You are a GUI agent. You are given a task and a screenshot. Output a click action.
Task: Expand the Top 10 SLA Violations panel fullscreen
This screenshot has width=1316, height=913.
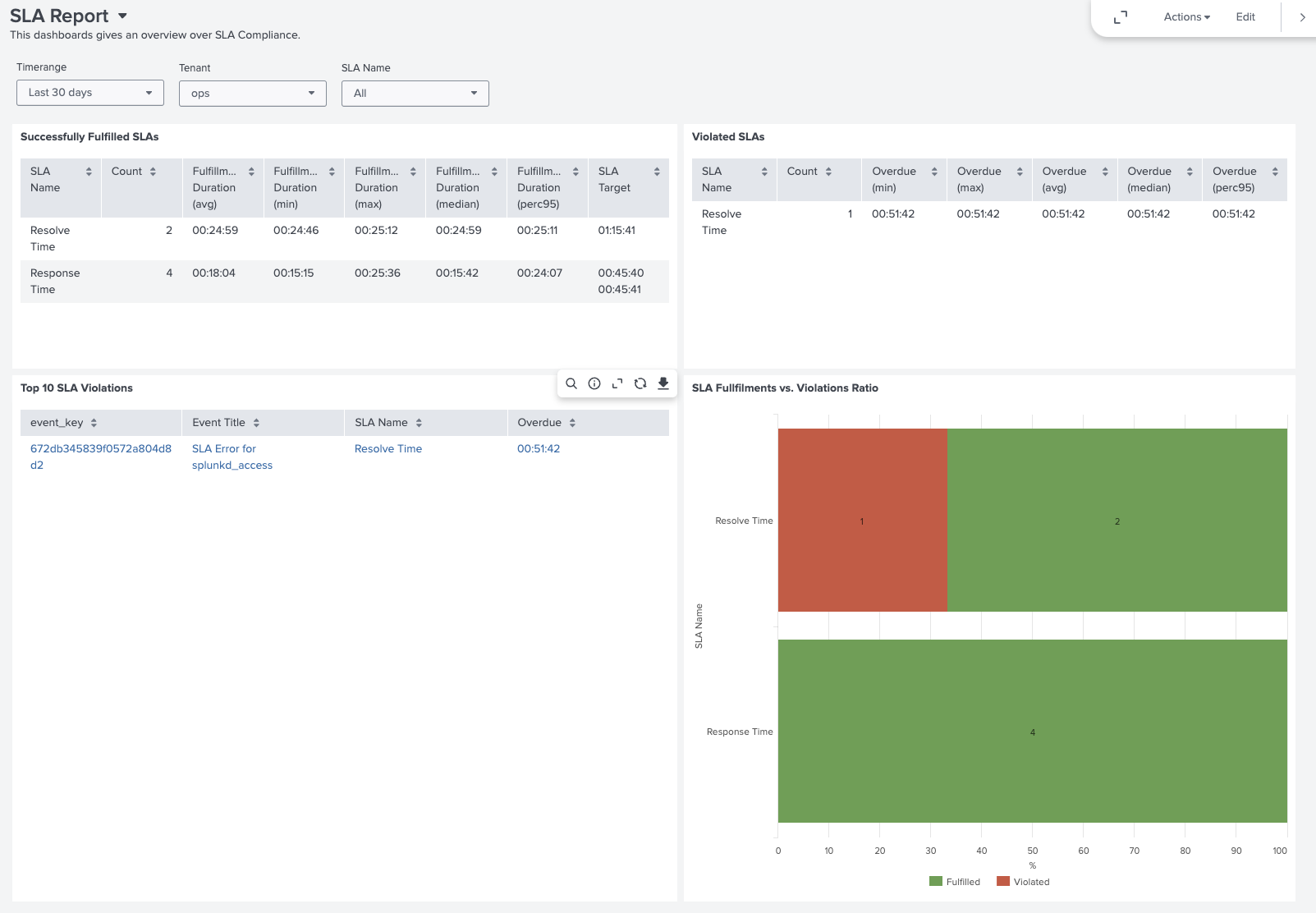click(617, 383)
